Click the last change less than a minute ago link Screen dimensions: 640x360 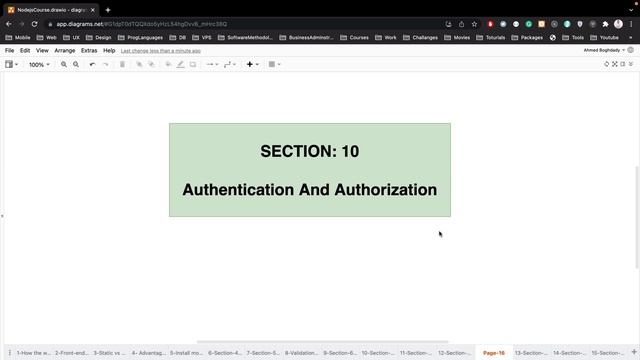(160, 51)
